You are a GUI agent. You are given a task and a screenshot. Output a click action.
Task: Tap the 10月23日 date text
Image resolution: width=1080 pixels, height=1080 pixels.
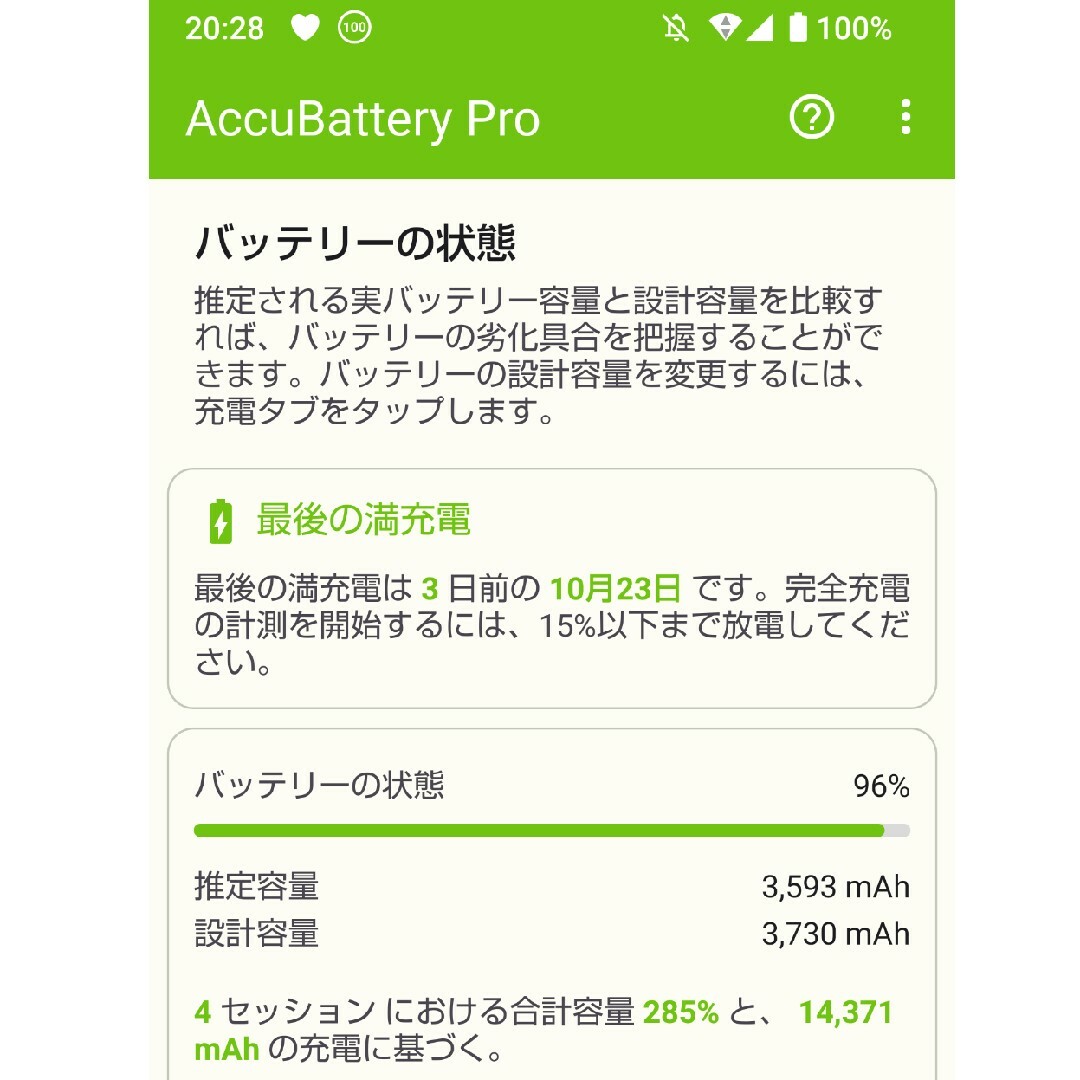[x=615, y=589]
